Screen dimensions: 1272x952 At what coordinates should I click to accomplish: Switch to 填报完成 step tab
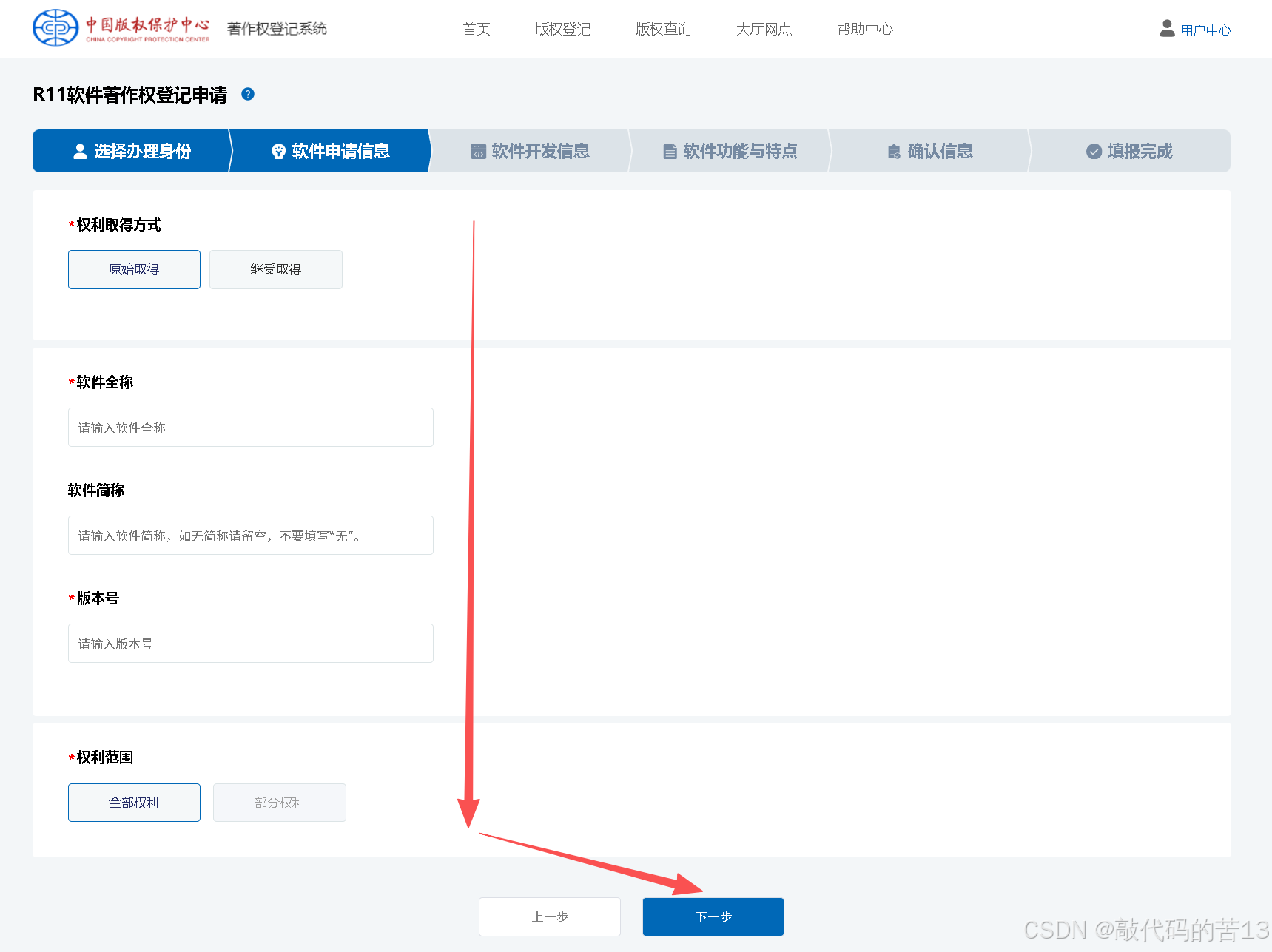point(1130,151)
